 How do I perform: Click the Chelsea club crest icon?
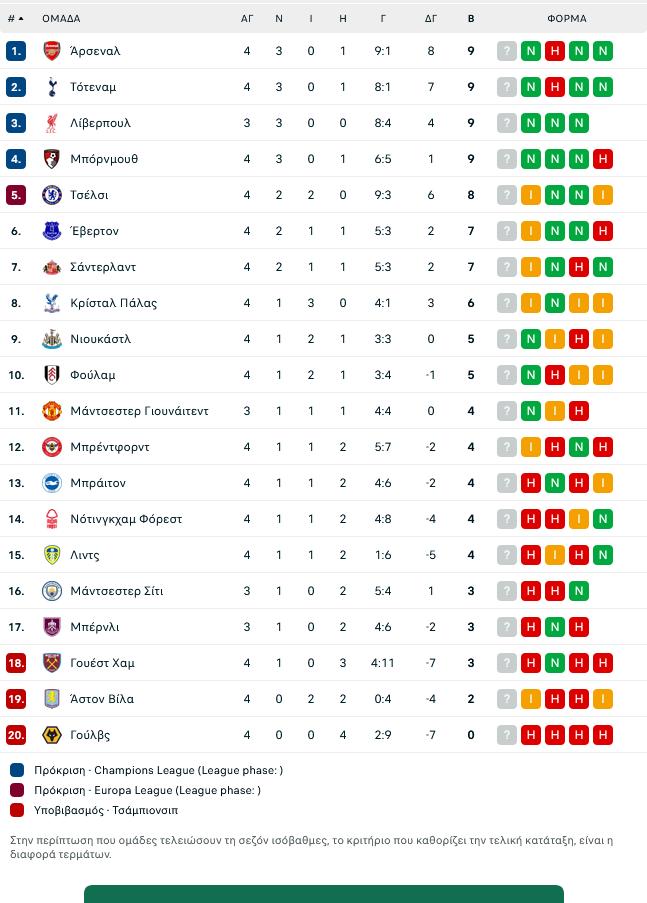tap(52, 195)
